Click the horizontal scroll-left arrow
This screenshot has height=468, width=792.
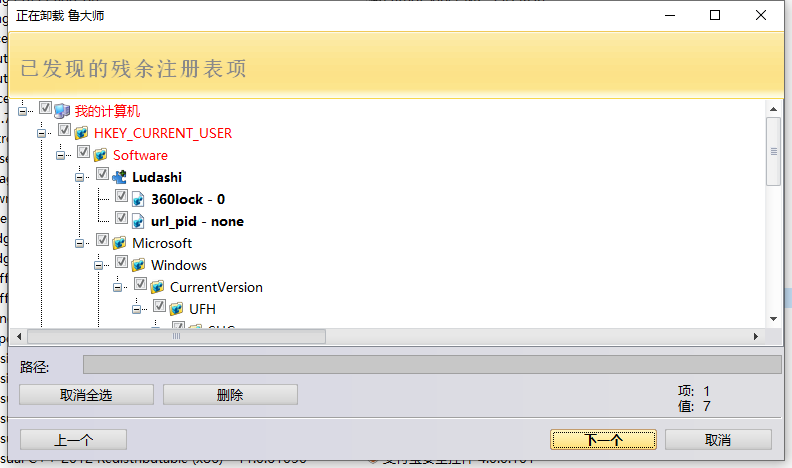coord(19,336)
